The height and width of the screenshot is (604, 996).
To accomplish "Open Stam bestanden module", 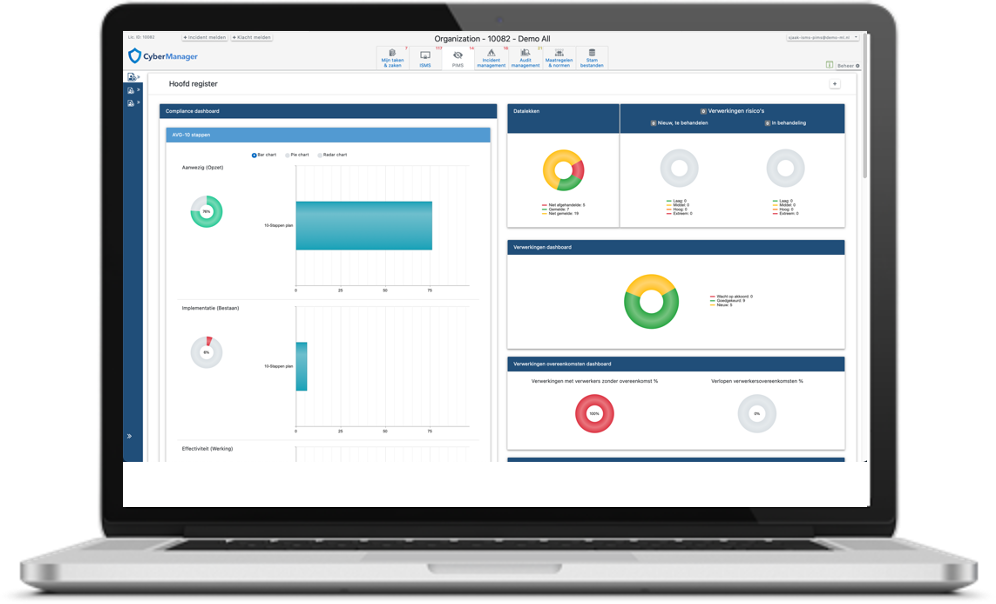I will click(592, 58).
